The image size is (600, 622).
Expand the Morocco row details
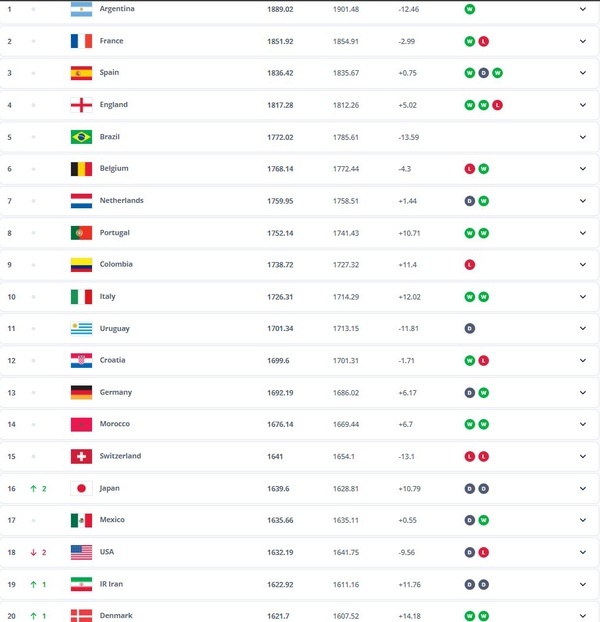[583, 424]
